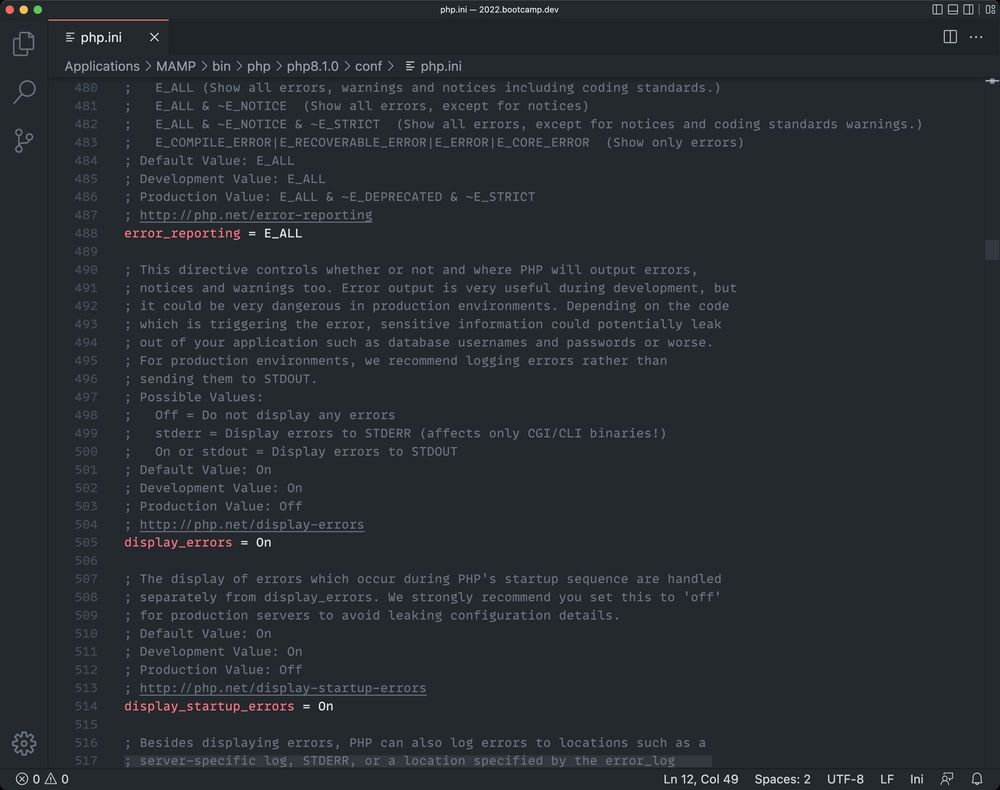Split the editor using the title bar icon

[948, 37]
